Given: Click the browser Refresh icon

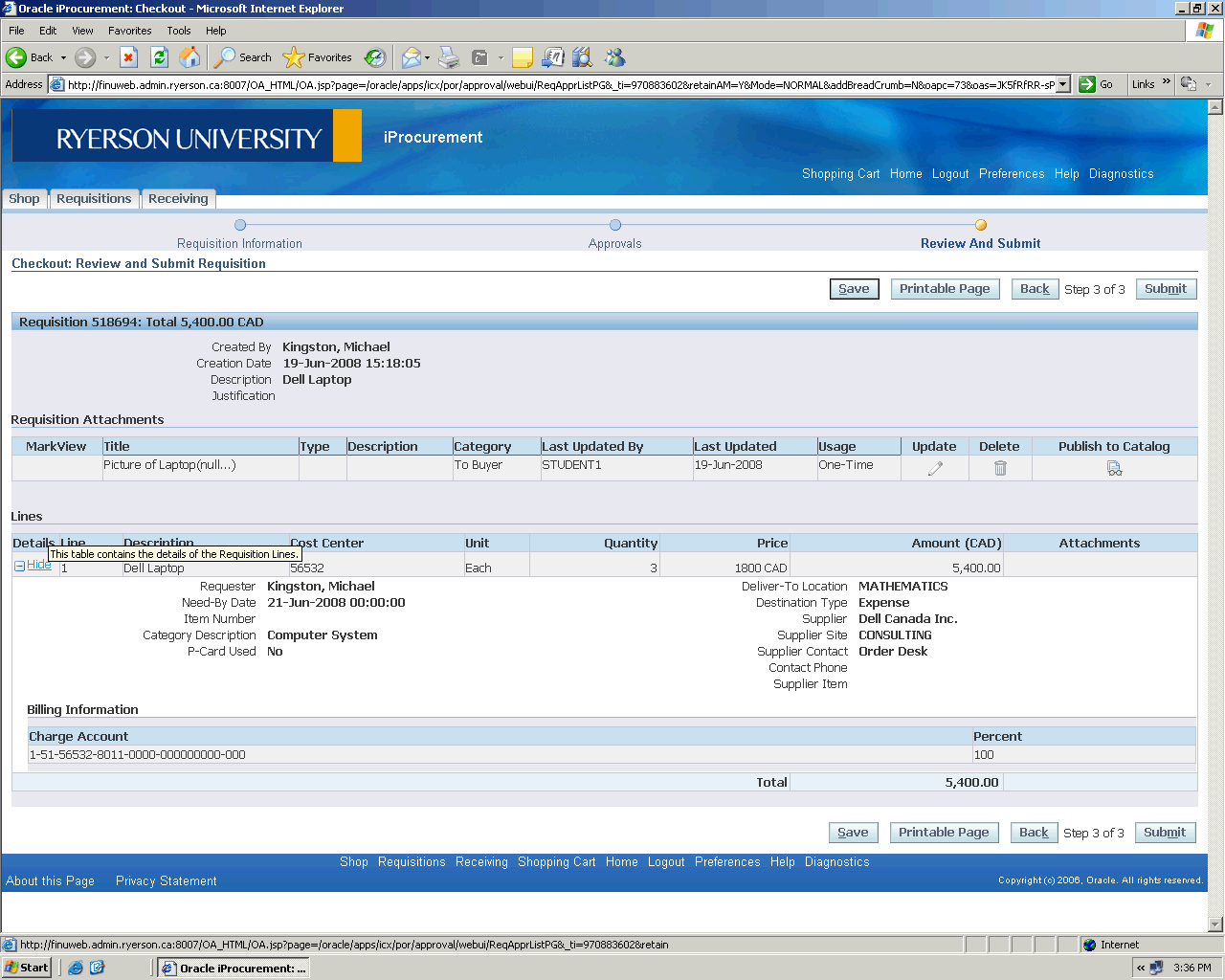Looking at the screenshot, I should pyautogui.click(x=160, y=57).
